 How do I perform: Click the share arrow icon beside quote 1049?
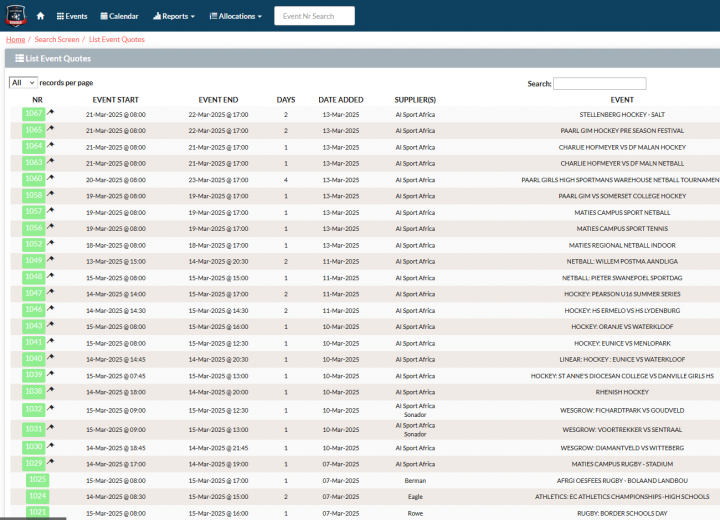tap(51, 259)
